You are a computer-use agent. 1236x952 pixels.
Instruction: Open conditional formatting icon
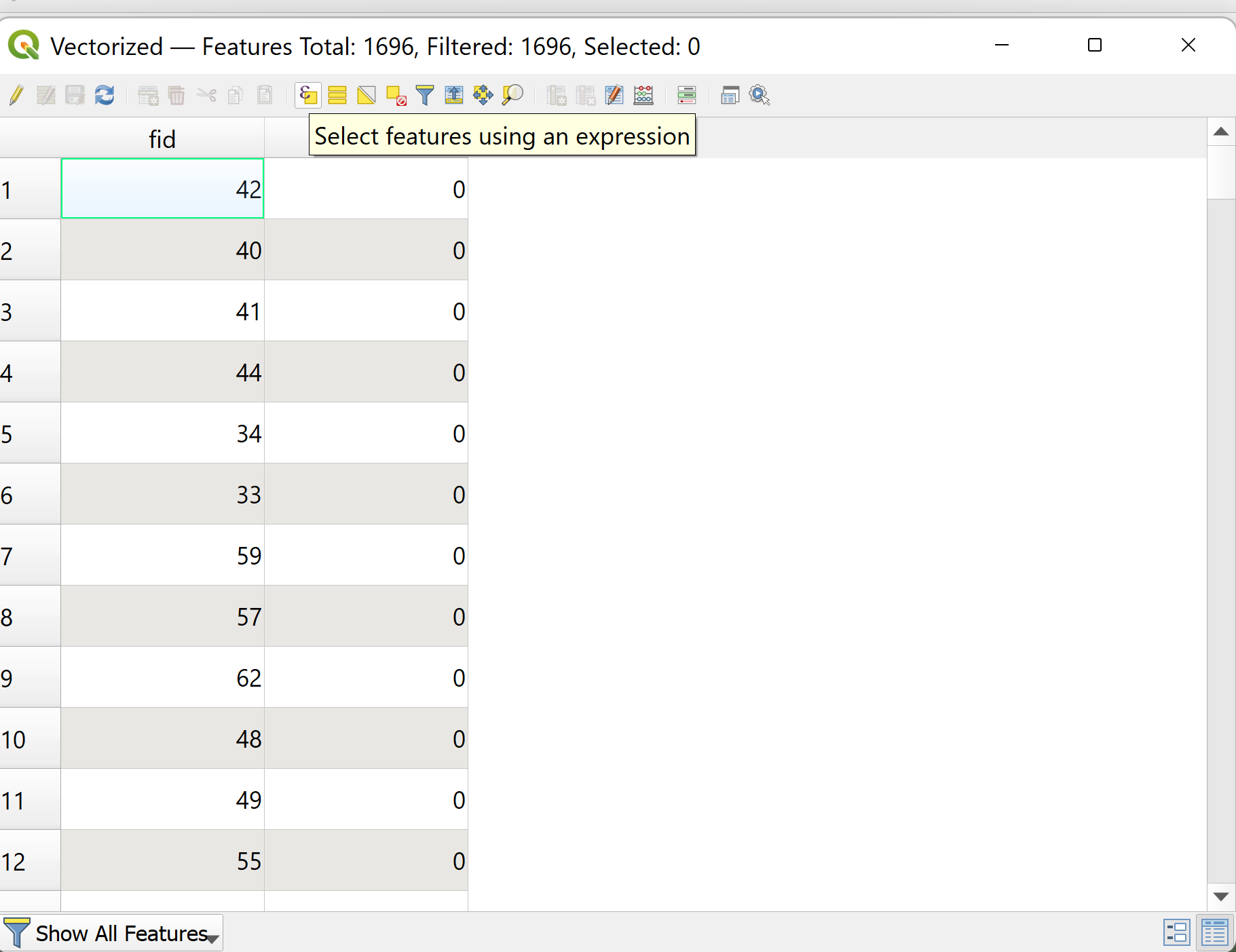click(x=687, y=95)
